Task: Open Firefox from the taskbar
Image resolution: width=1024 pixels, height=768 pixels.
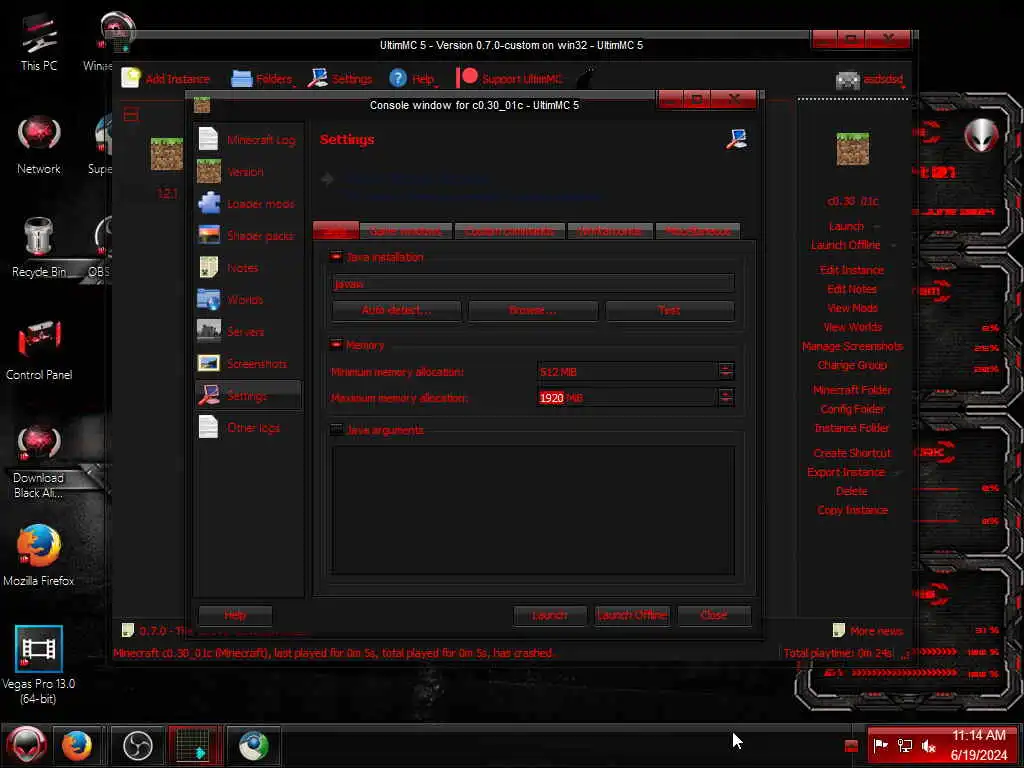Action: point(77,745)
